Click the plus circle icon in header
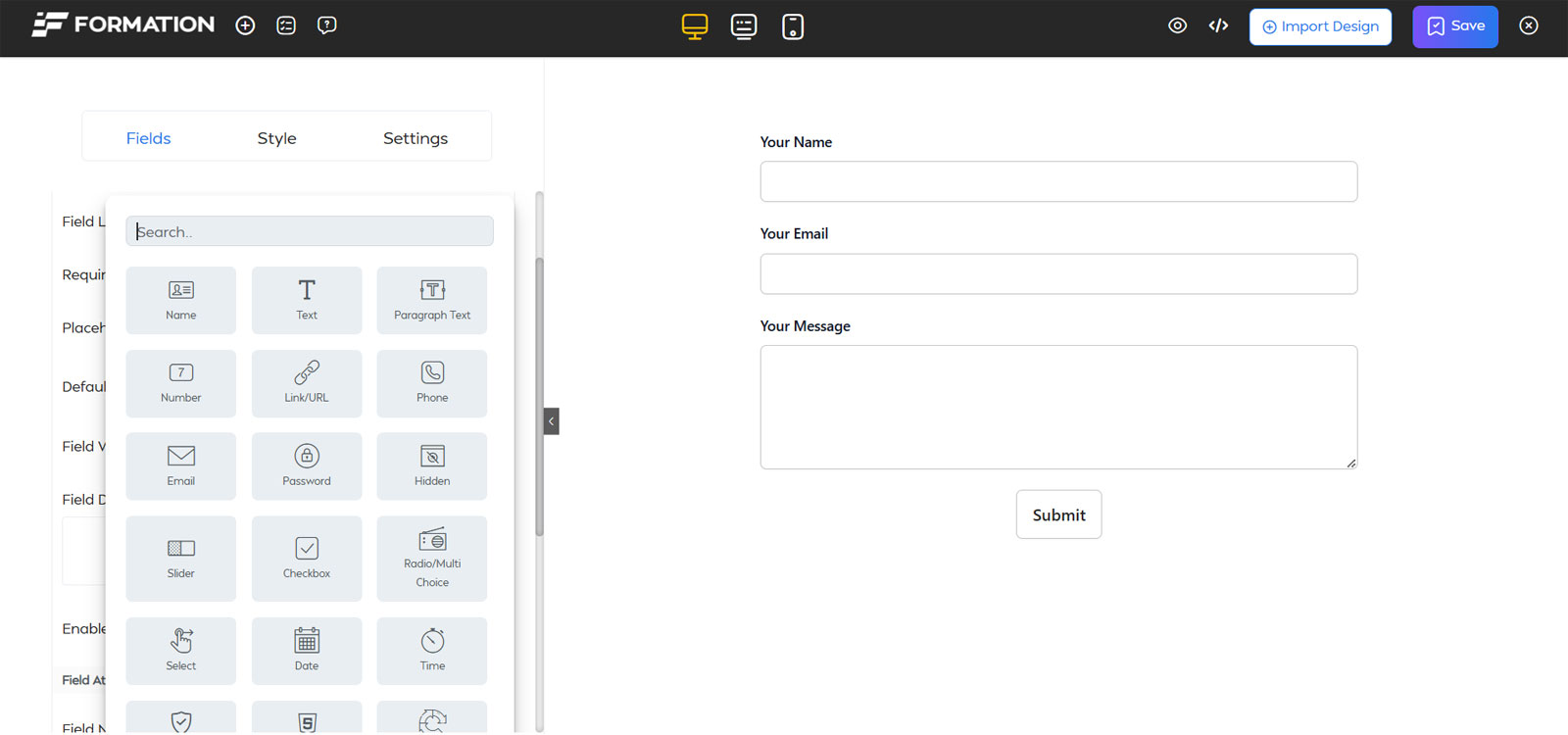The height and width of the screenshot is (735, 1568). [245, 25]
